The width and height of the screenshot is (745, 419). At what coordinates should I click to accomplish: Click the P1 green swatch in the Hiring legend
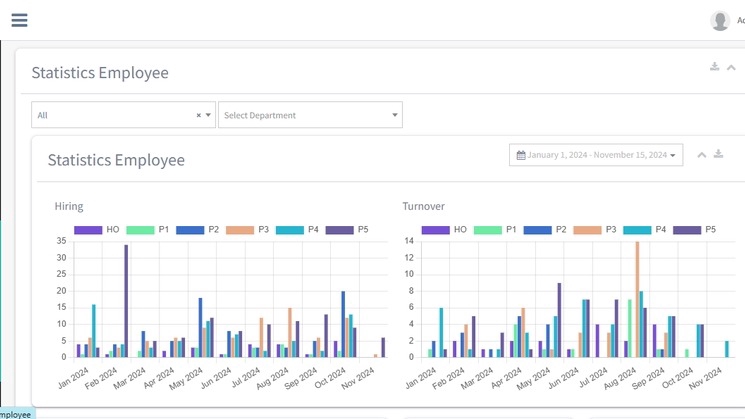(140, 229)
